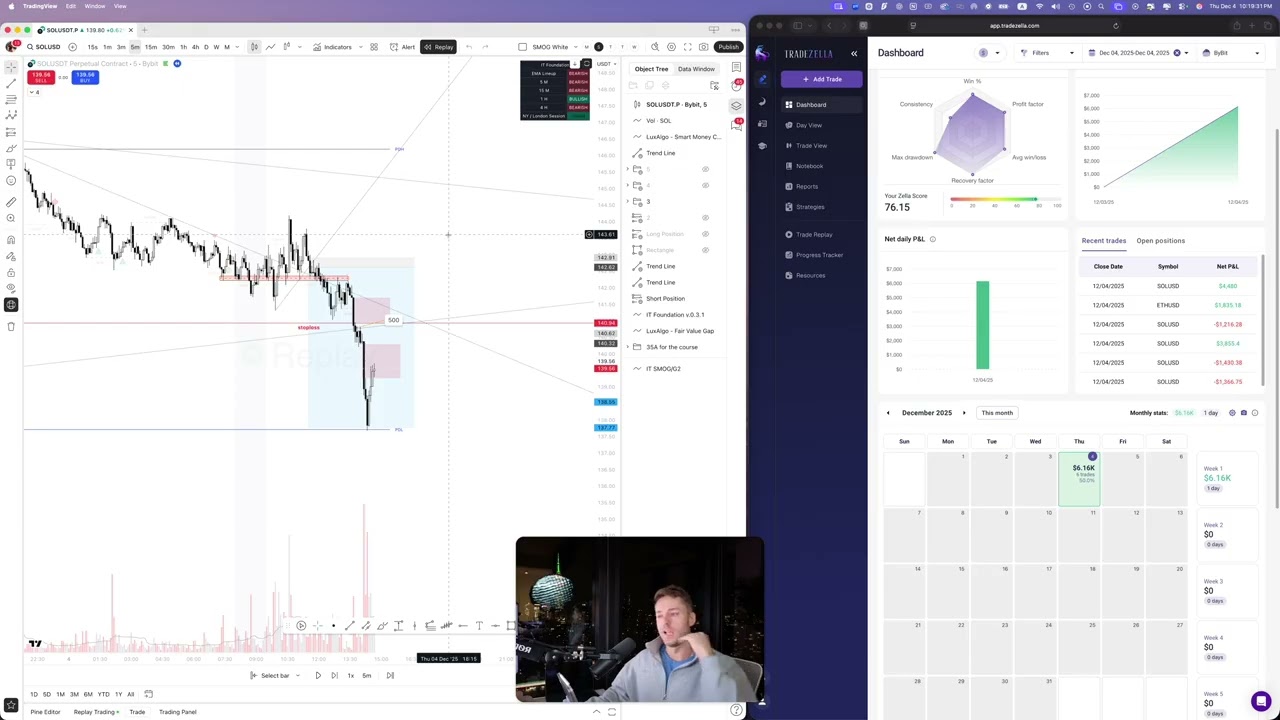
Task: Open the Indicators menu in TradingView
Action: coord(332,47)
